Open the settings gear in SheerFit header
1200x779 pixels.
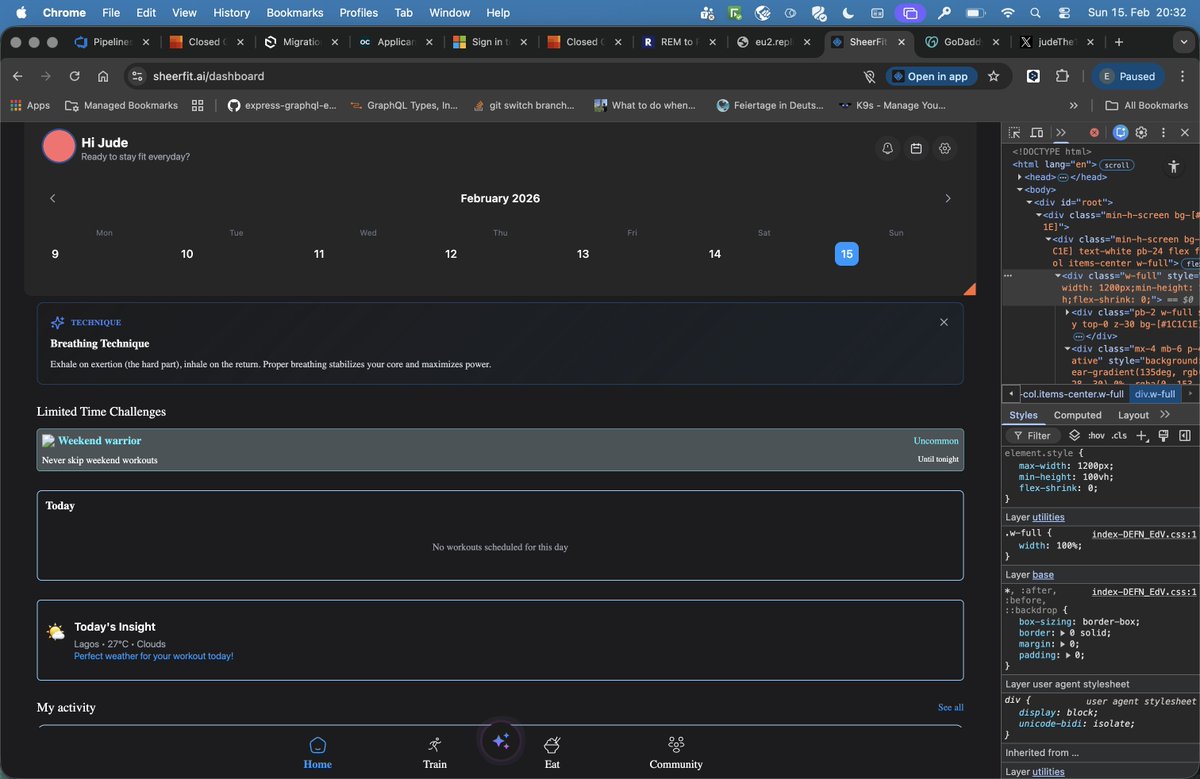[945, 148]
